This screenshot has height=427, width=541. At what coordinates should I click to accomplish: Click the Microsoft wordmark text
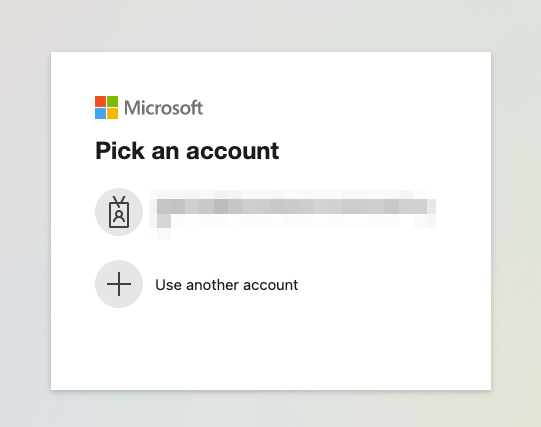pyautogui.click(x=164, y=108)
